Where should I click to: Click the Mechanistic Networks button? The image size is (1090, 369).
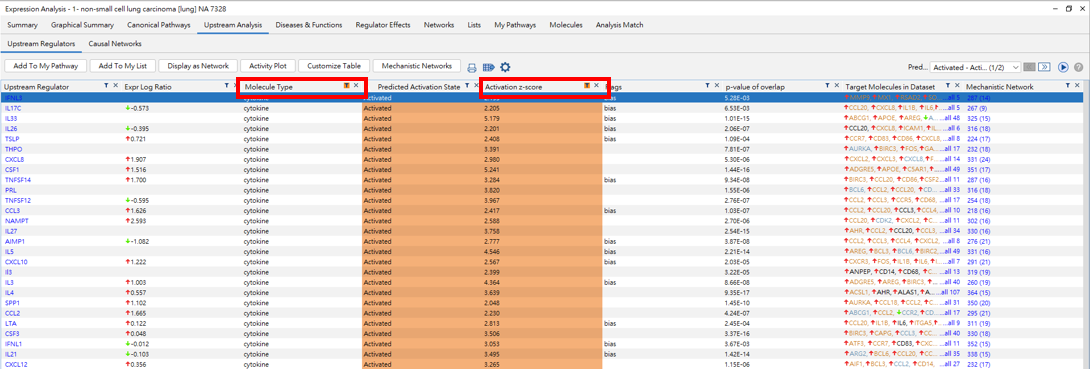point(416,66)
